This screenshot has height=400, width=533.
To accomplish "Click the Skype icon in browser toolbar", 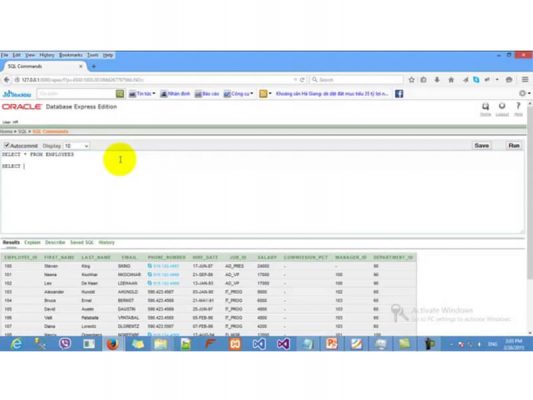I will 476,80.
